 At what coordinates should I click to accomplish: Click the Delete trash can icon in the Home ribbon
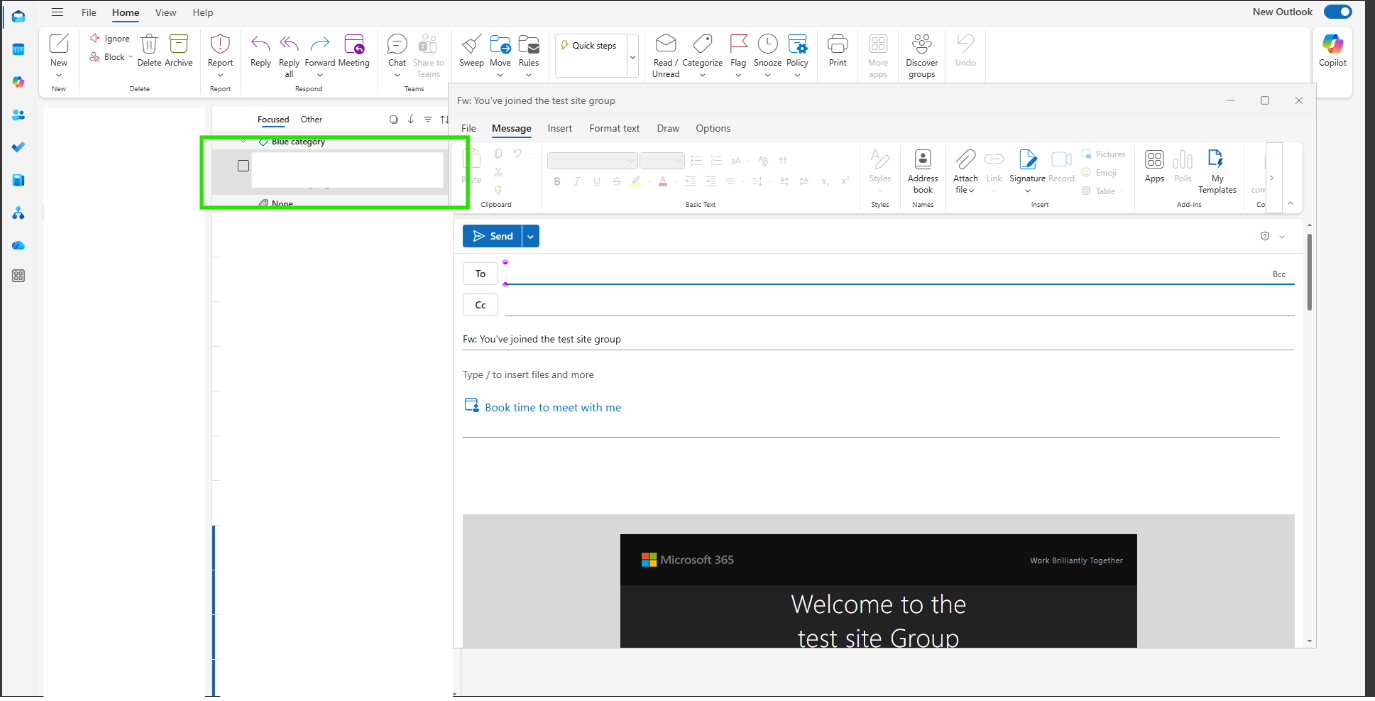[x=149, y=50]
